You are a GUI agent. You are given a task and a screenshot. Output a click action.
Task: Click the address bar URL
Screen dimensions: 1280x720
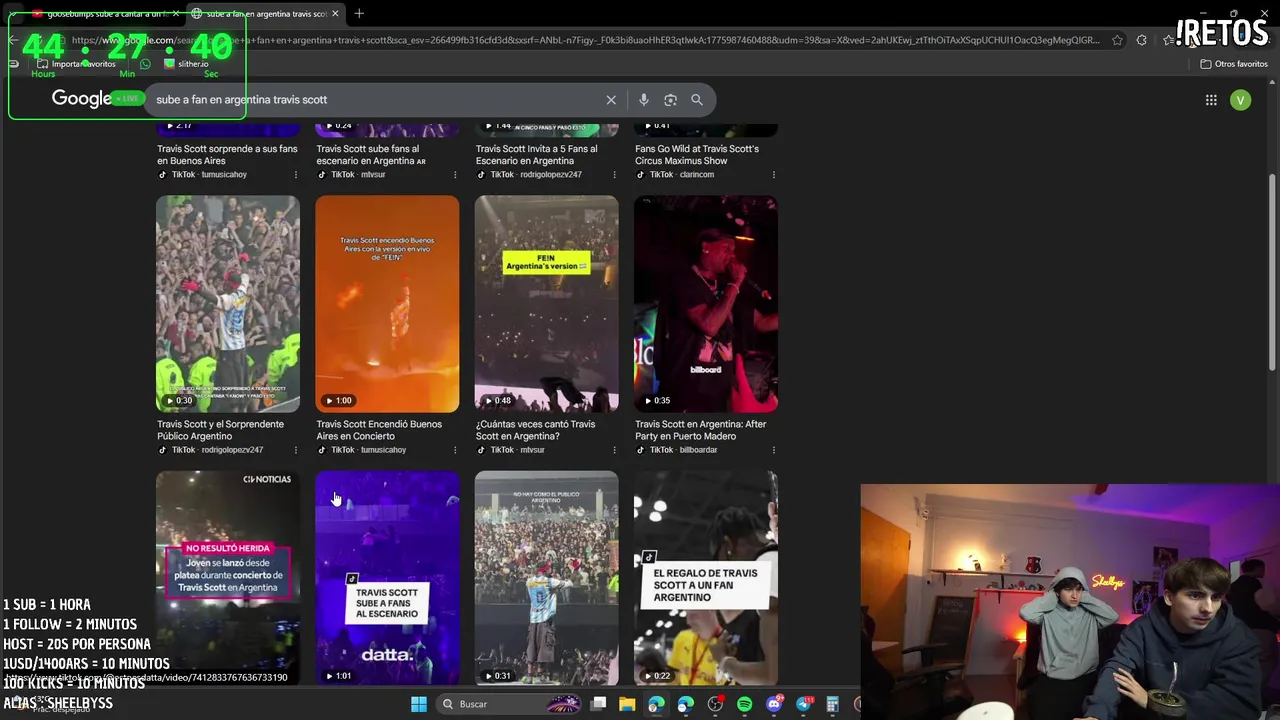[x=585, y=40]
